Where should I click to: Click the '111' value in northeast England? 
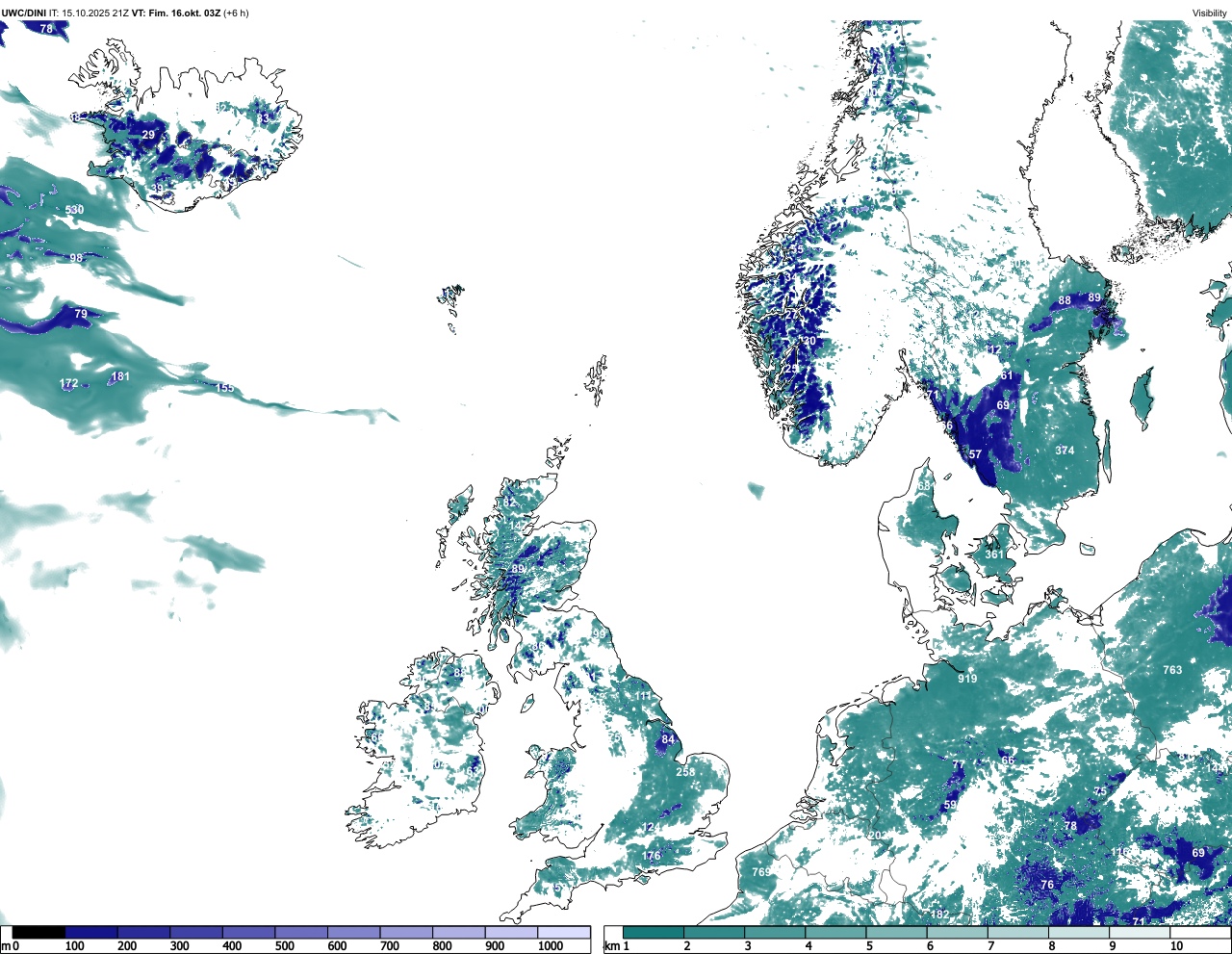pos(643,696)
